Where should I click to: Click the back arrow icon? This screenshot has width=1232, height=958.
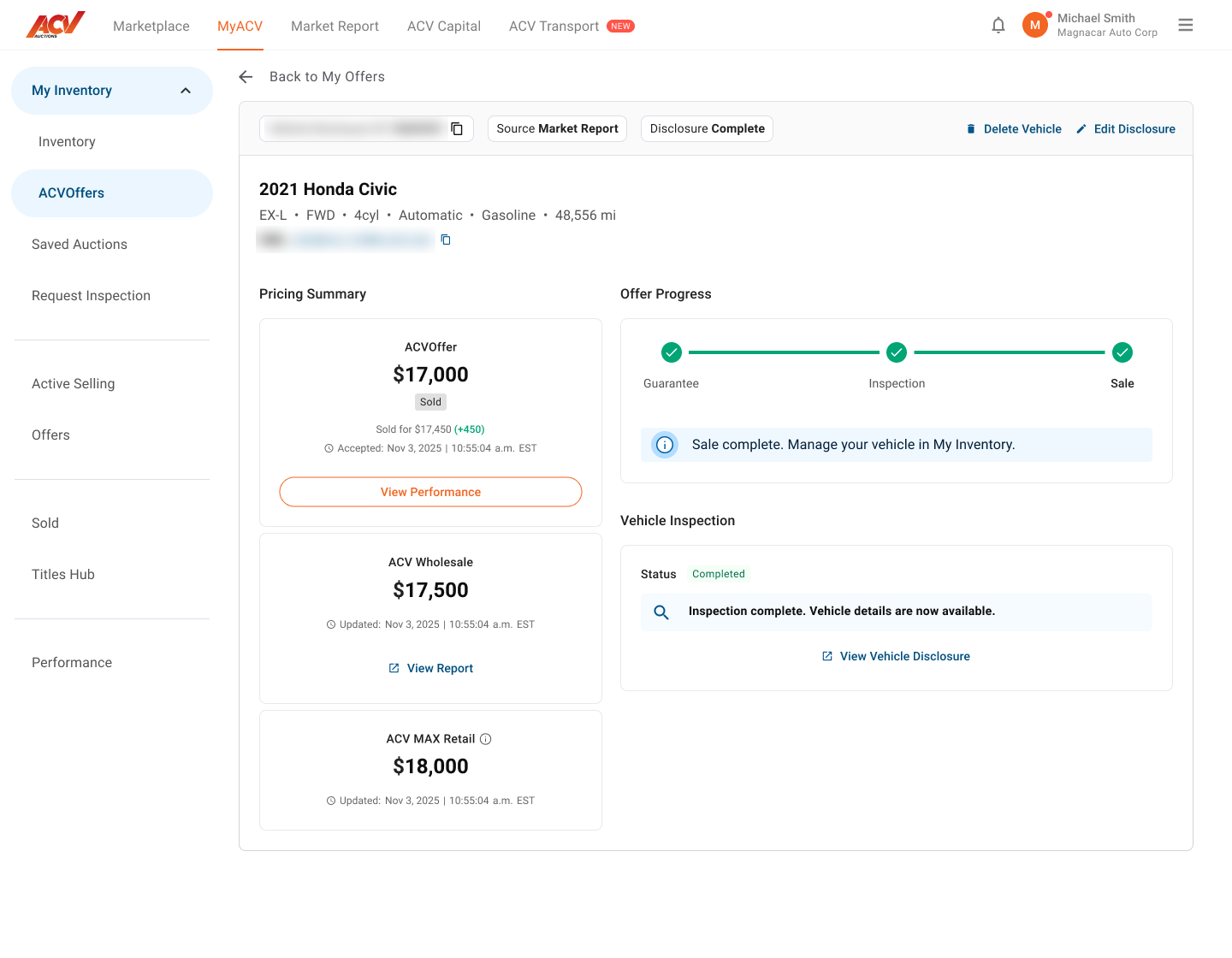click(x=246, y=77)
